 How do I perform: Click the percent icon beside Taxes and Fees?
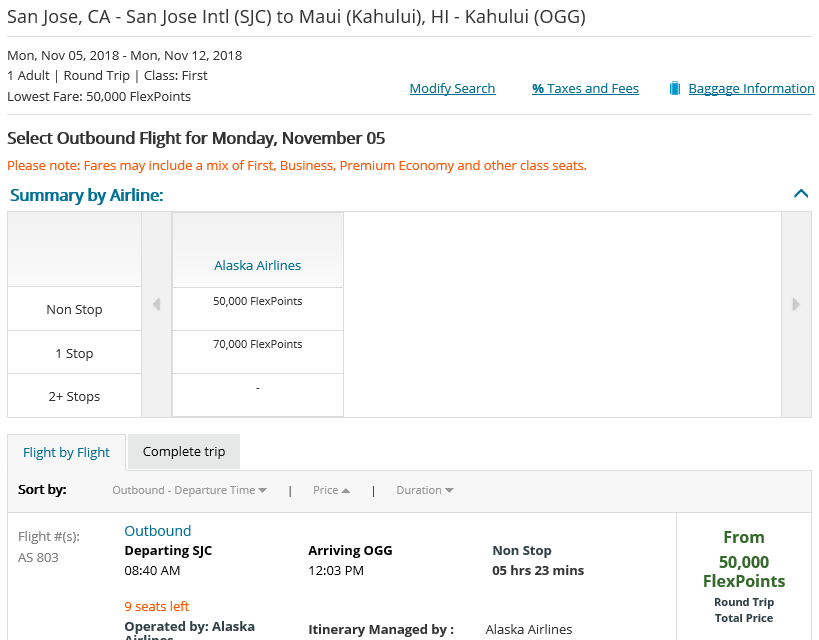(538, 89)
